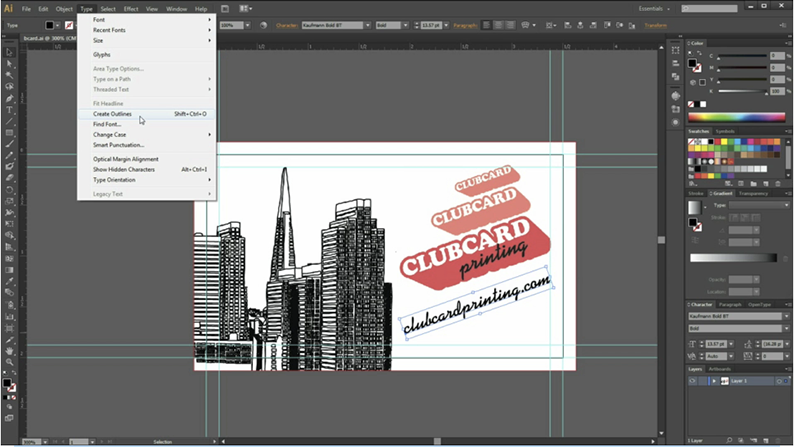Click the Illustrator Ai application logo

(x=9, y=9)
